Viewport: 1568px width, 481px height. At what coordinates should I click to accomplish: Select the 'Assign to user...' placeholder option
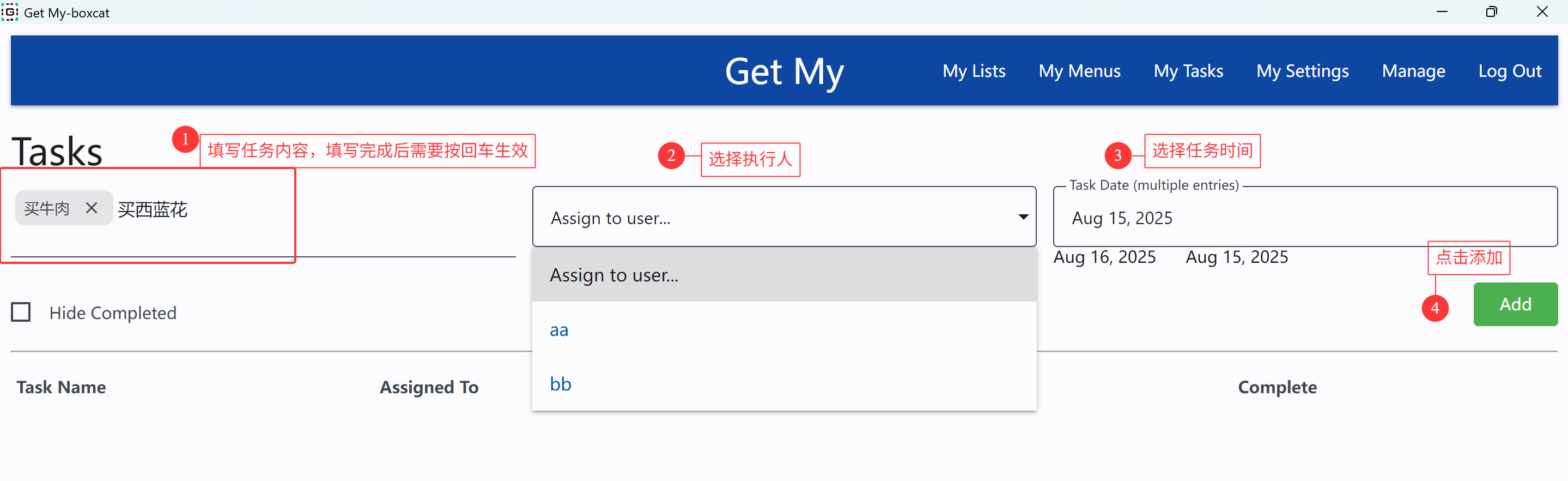[x=784, y=275]
